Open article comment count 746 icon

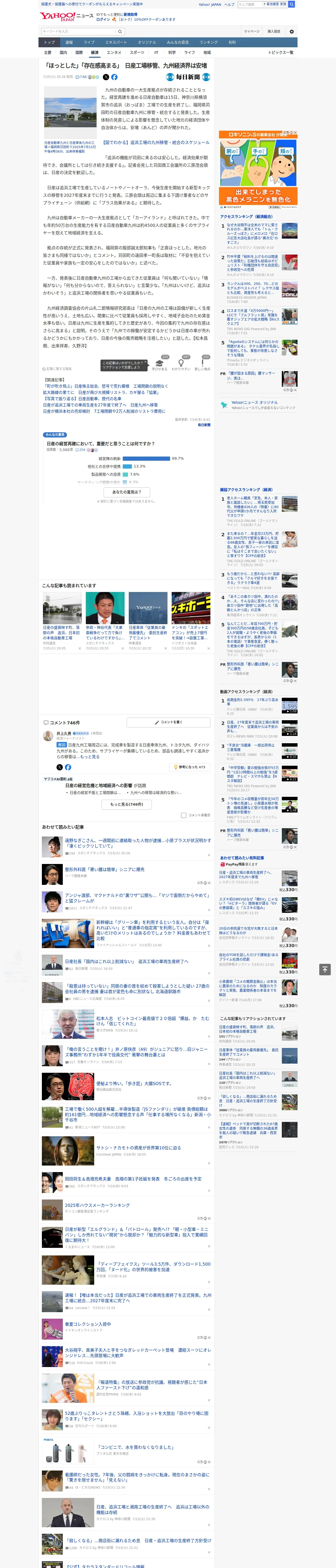pos(81,77)
